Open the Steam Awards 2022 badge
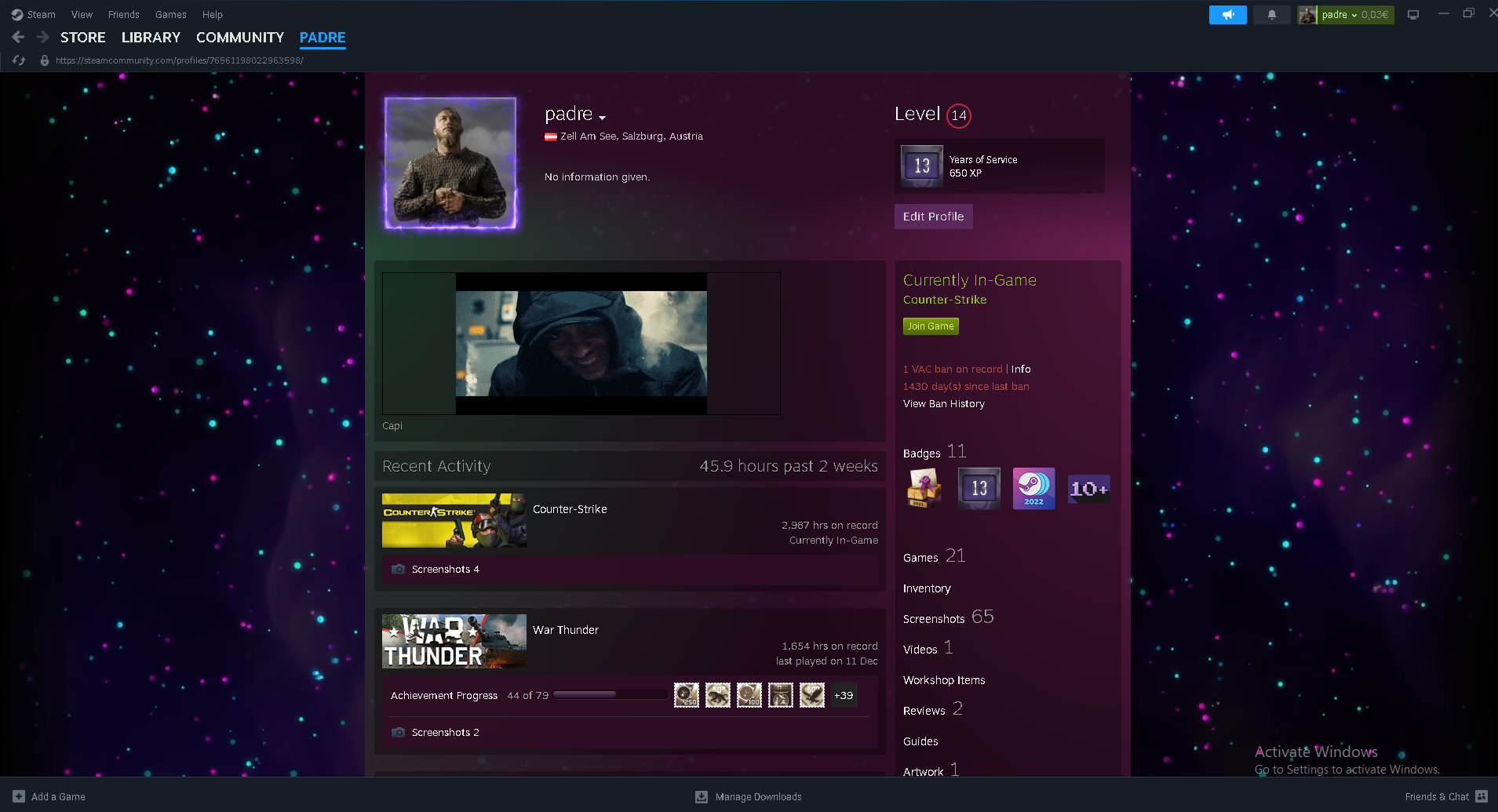 point(1033,489)
